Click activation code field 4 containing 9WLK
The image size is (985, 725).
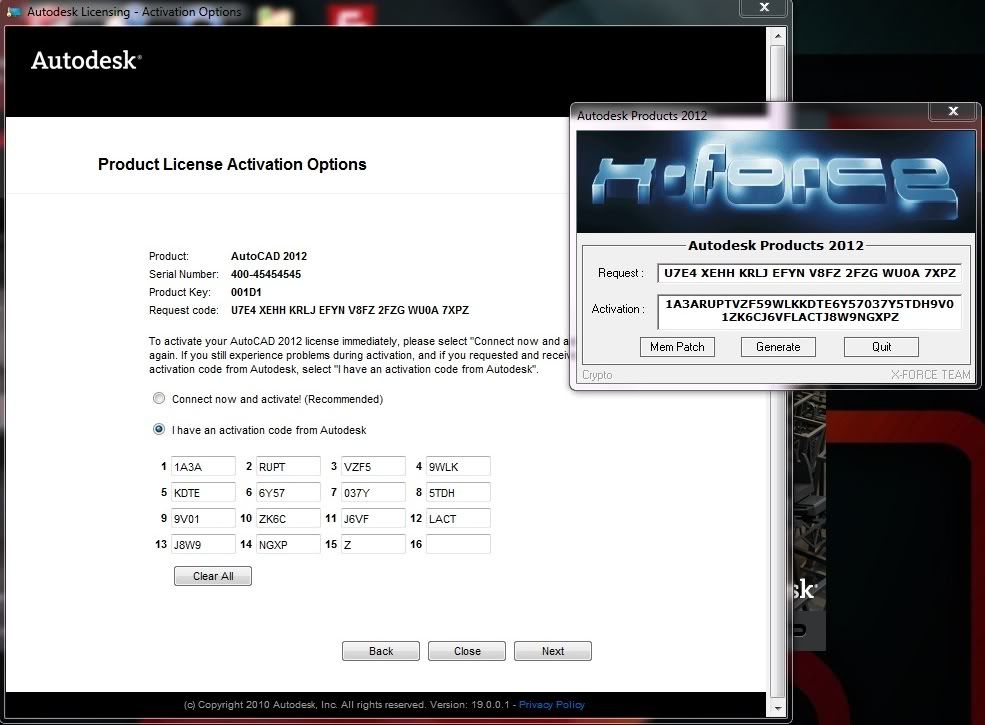[x=458, y=466]
